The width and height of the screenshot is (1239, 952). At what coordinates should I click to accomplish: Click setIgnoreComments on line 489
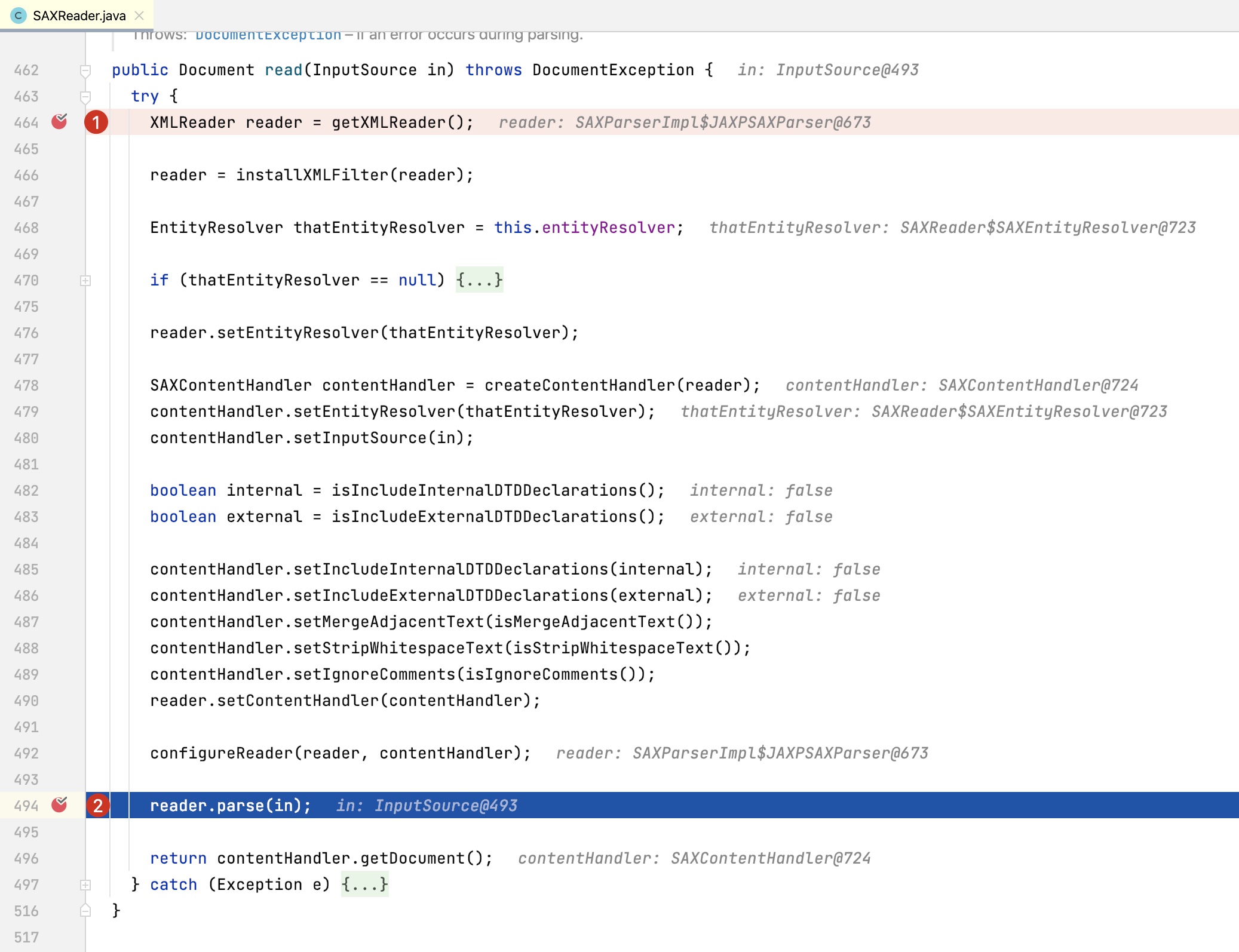tap(374, 674)
